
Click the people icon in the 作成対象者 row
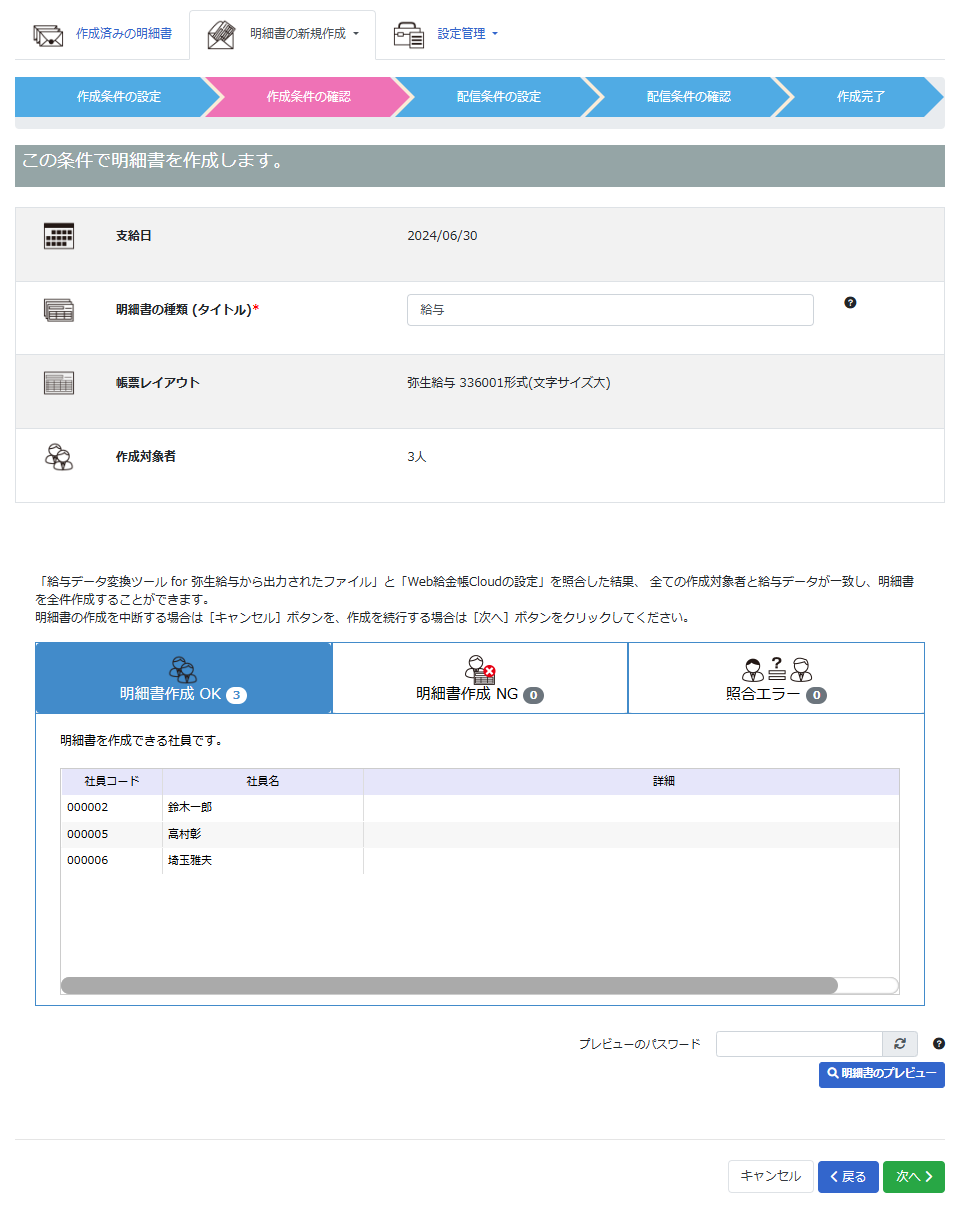pos(59,457)
